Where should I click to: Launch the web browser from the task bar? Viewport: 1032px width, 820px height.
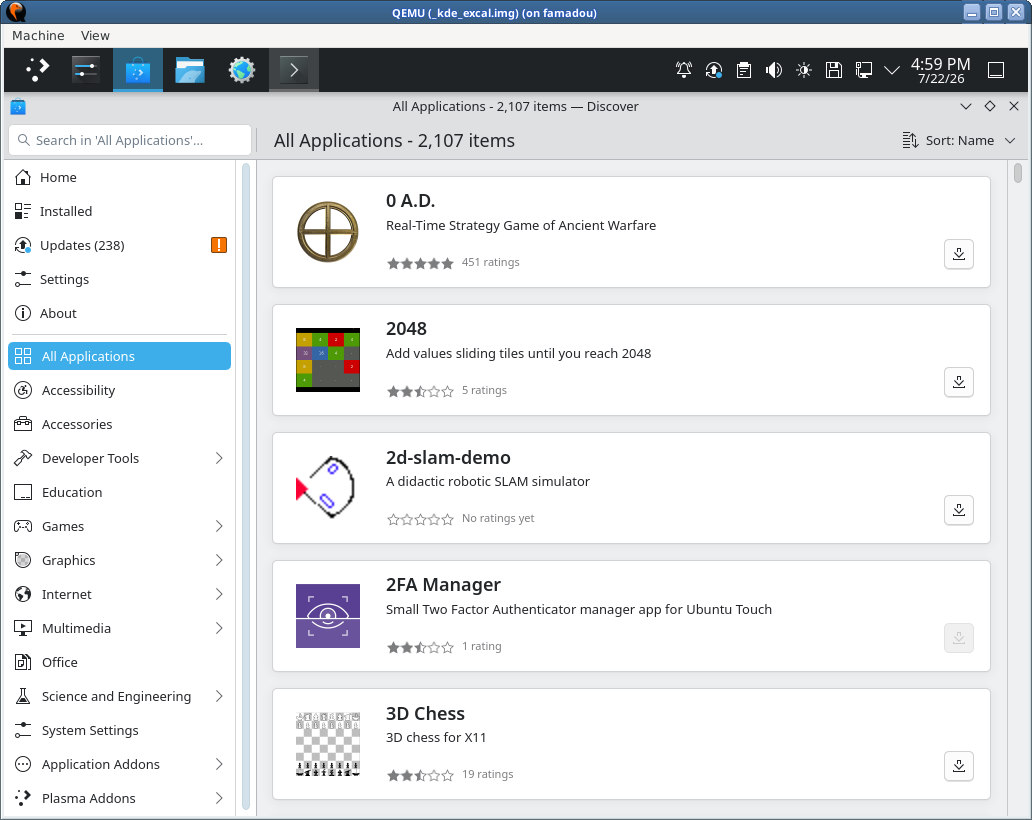[242, 69]
